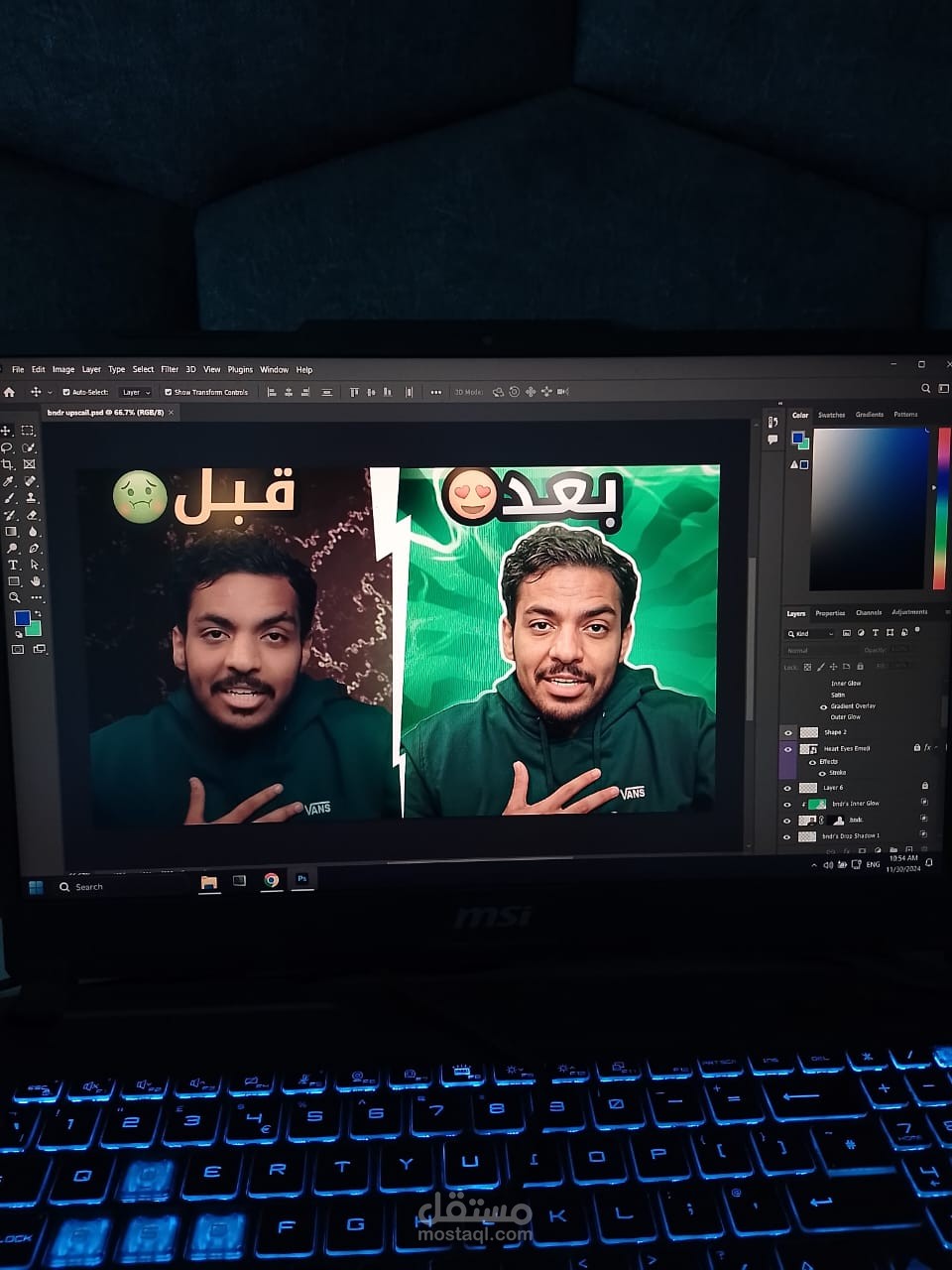This screenshot has width=952, height=1270.
Task: Click the hue slider in Color panel
Action: [x=942, y=508]
